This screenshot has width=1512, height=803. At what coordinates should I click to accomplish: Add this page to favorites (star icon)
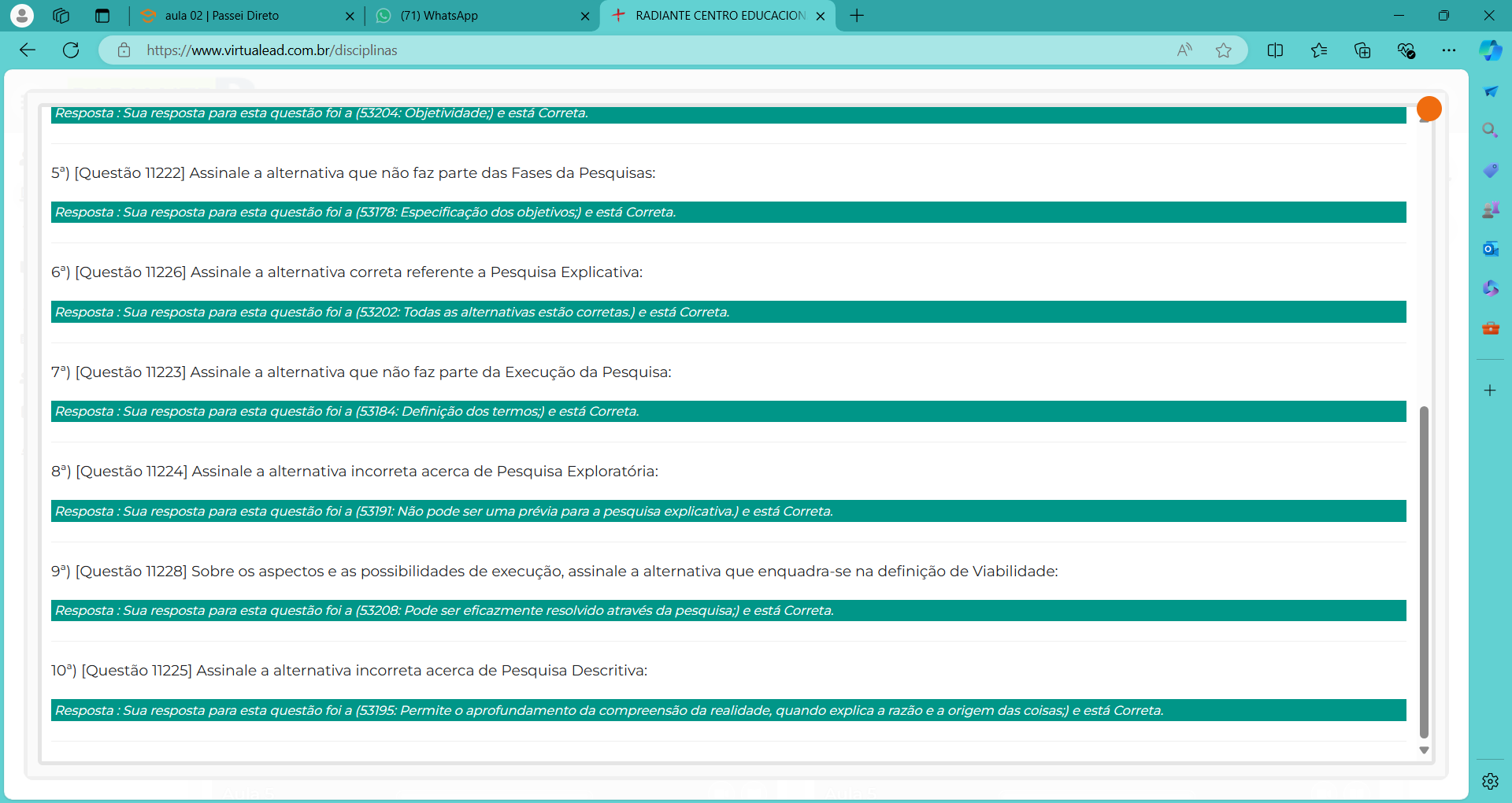pyautogui.click(x=1223, y=50)
